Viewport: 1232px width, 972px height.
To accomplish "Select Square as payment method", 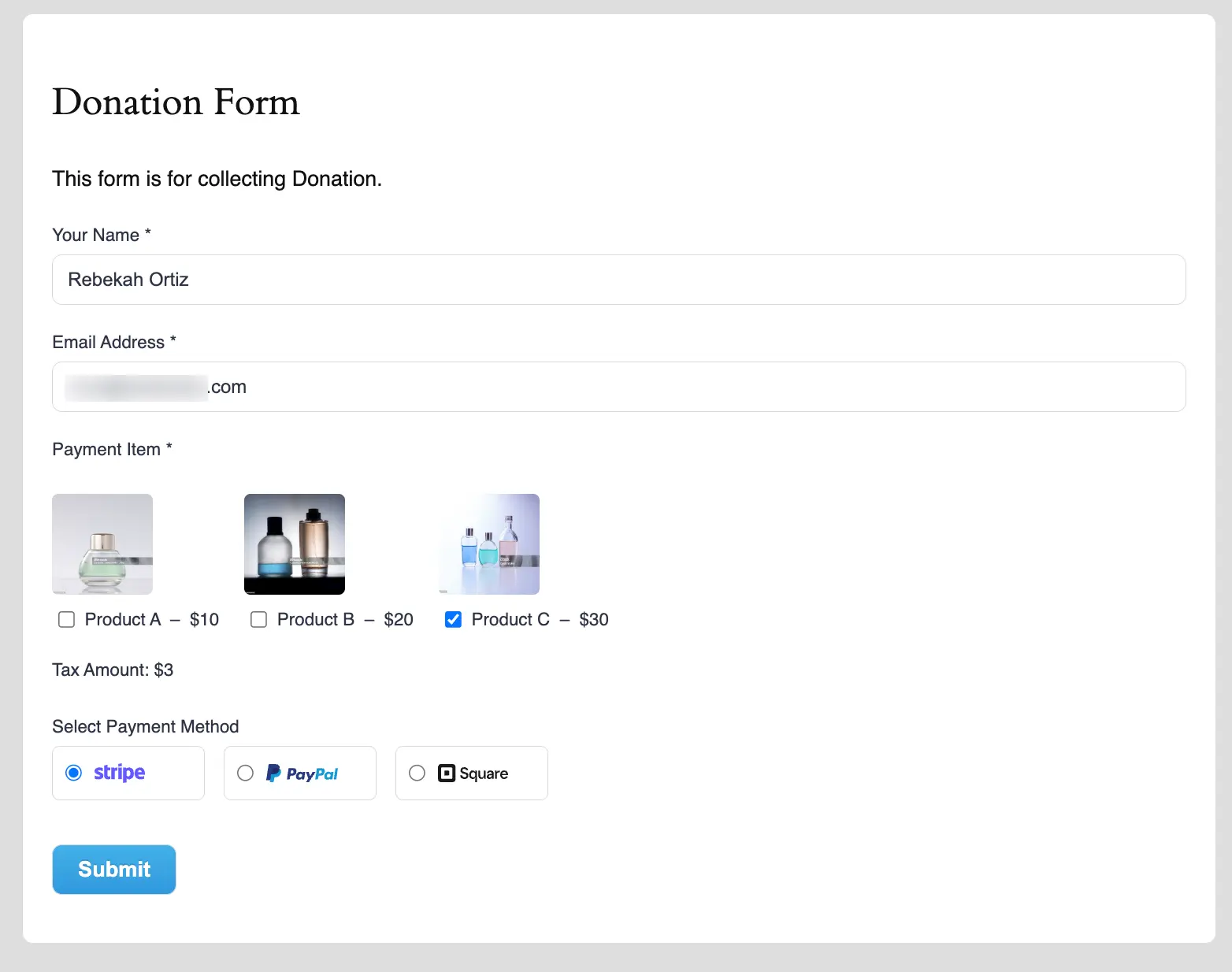I will click(x=417, y=773).
